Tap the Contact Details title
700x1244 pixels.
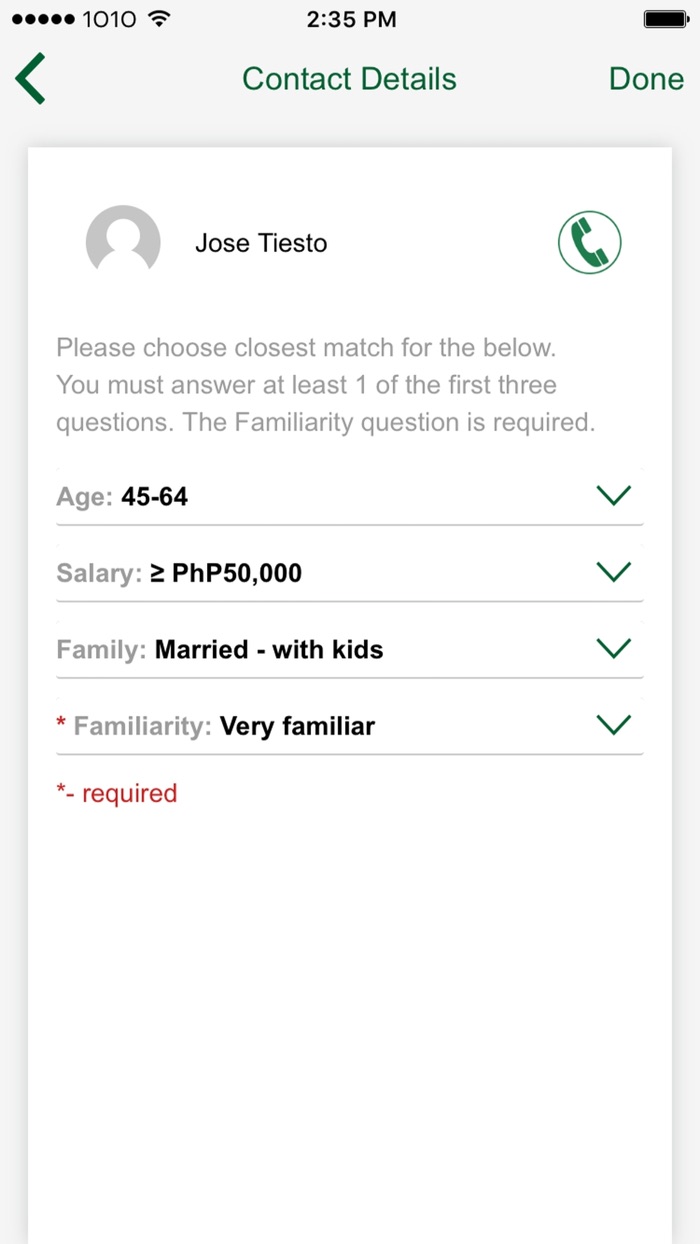(349, 79)
